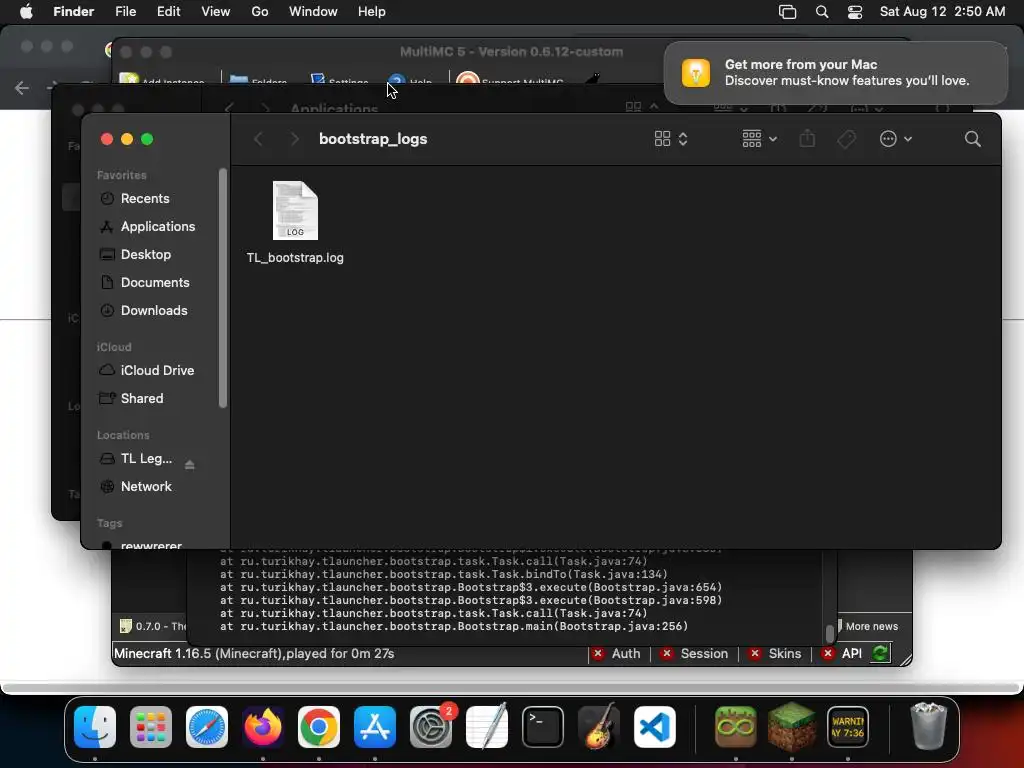Click the browser back arrow behind MultiMC
The width and height of the screenshot is (1024, 768).
point(22,88)
